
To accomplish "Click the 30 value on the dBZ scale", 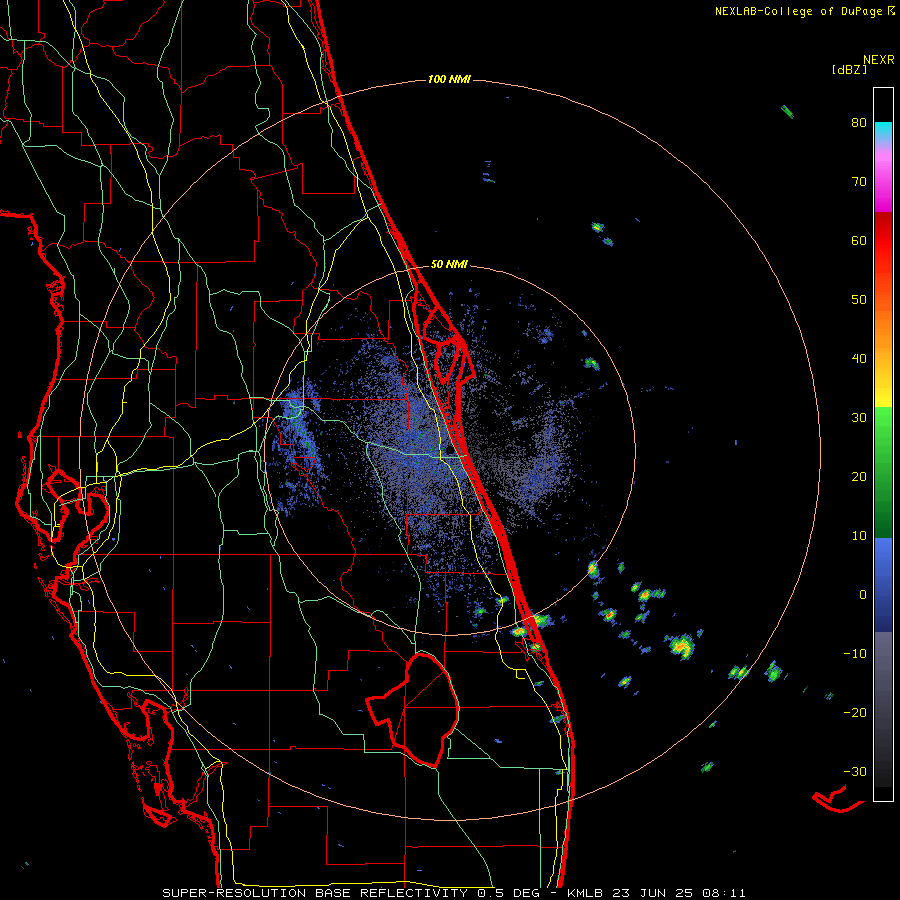I will pyautogui.click(x=859, y=418).
